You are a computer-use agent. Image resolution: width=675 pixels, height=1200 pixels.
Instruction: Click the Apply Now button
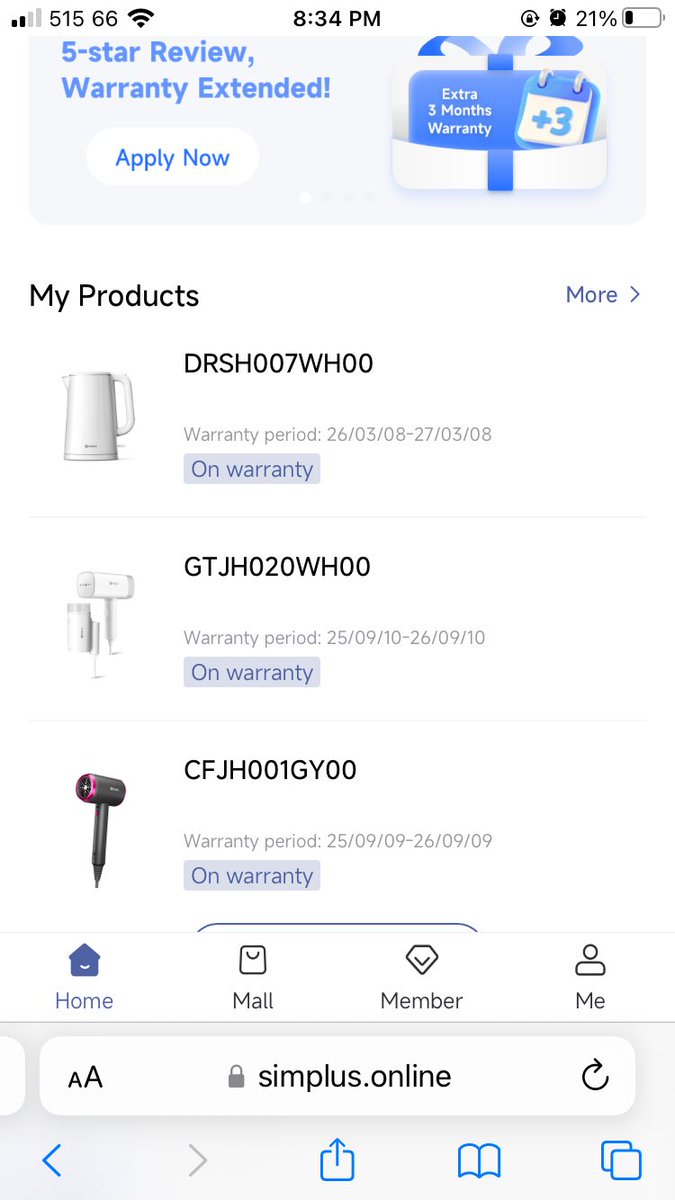(x=172, y=157)
